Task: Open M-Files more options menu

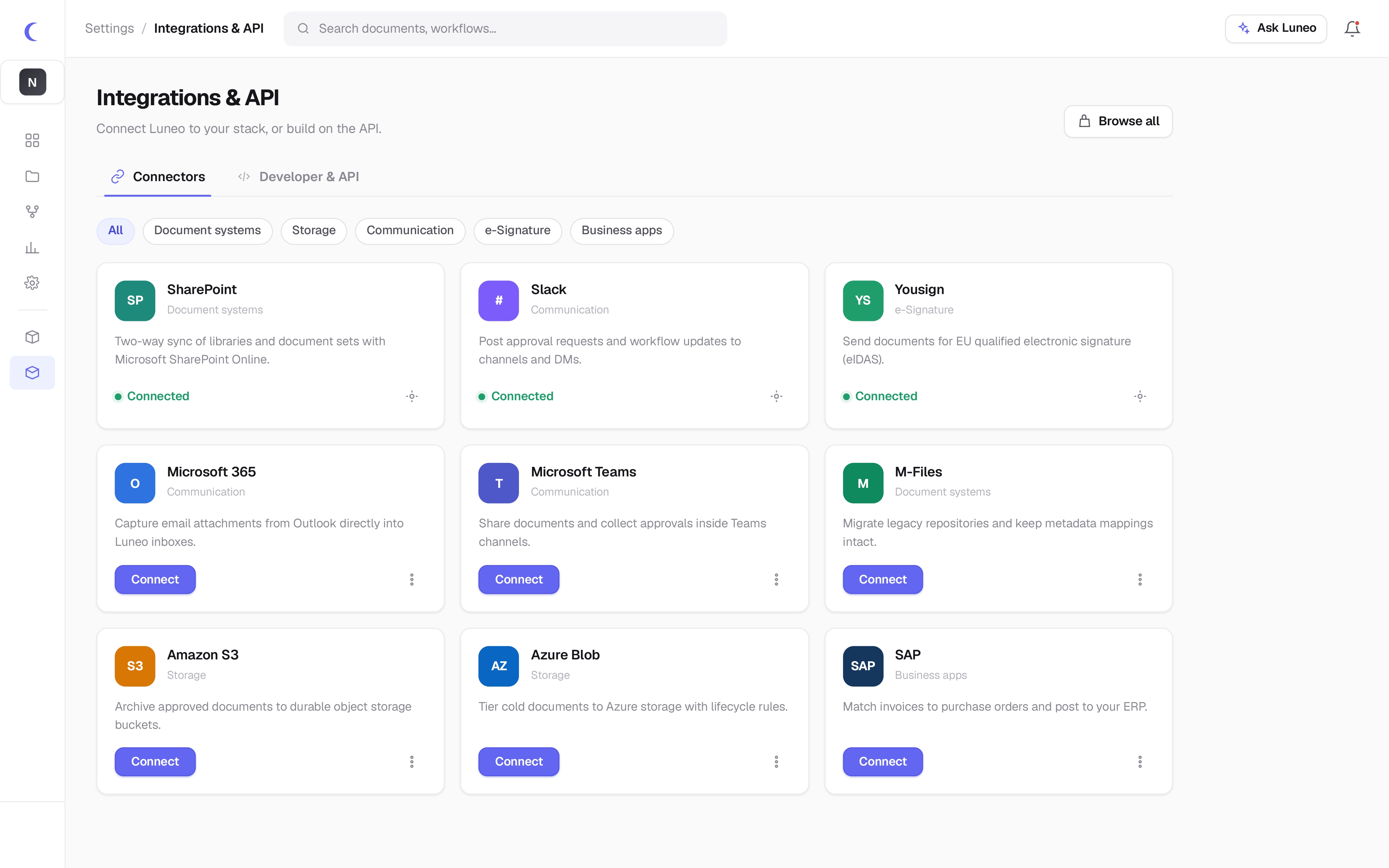Action: 1140,579
